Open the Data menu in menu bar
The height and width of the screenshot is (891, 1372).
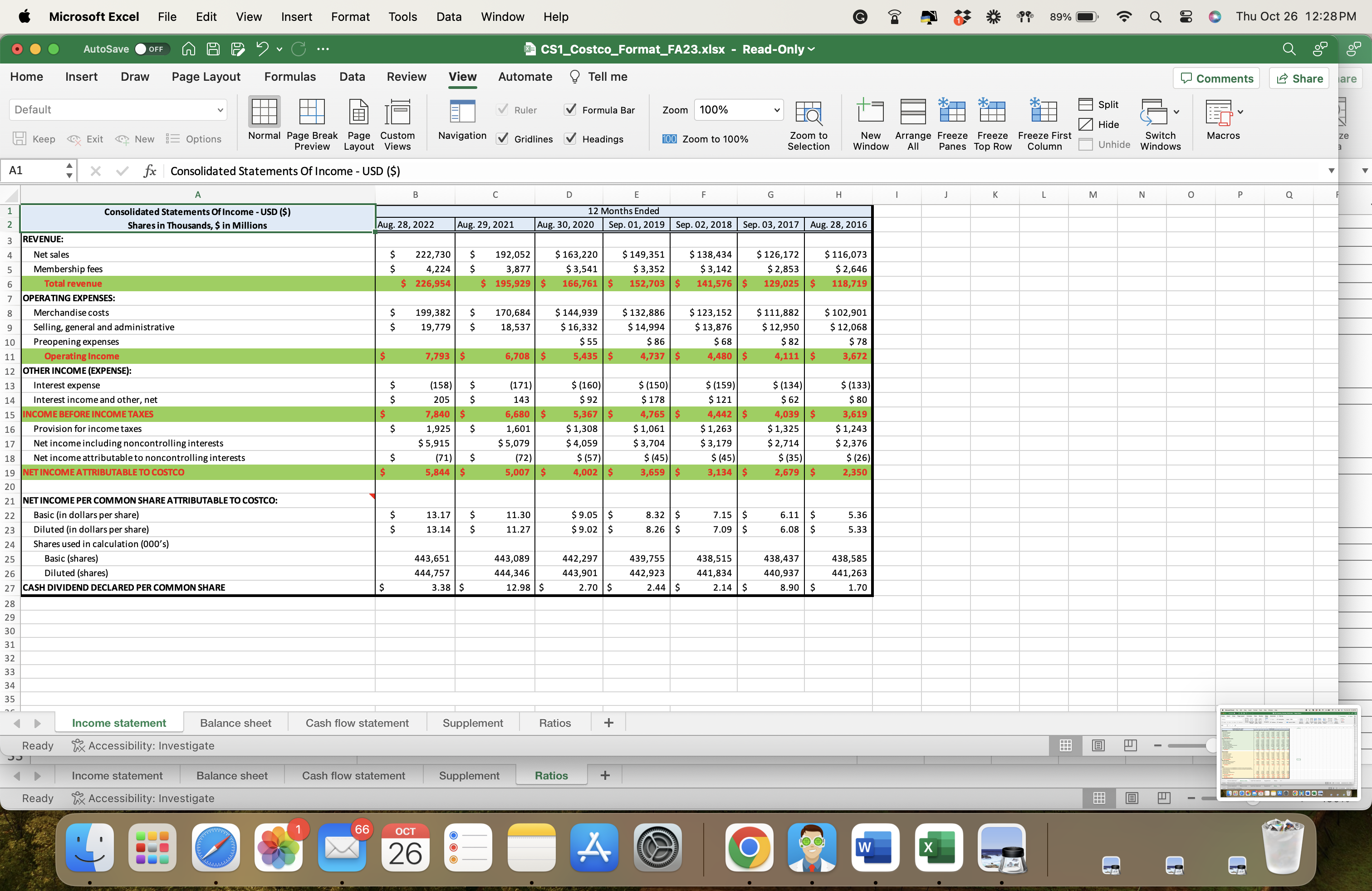pos(449,17)
